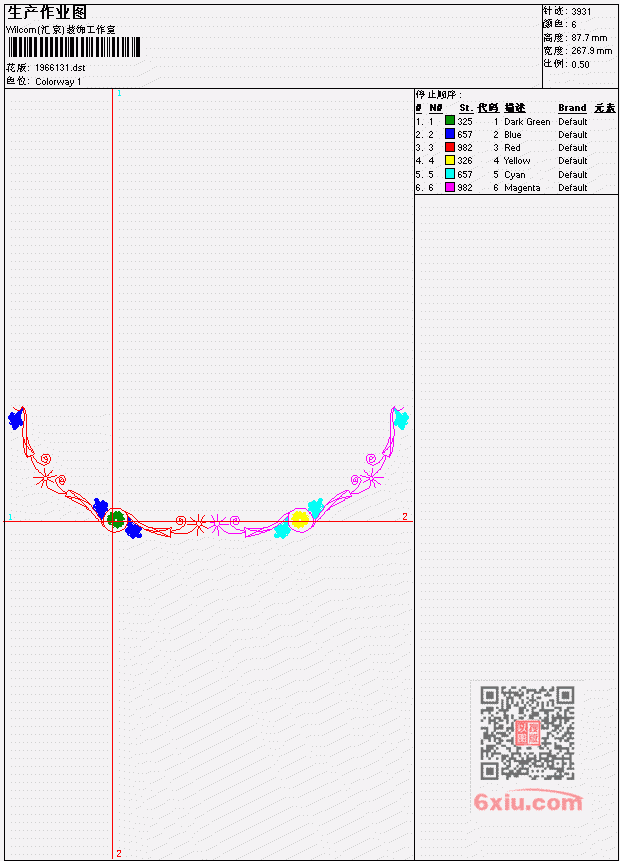Click Default brand in Dark Green row
The width and height of the screenshot is (620, 861).
(x=572, y=121)
